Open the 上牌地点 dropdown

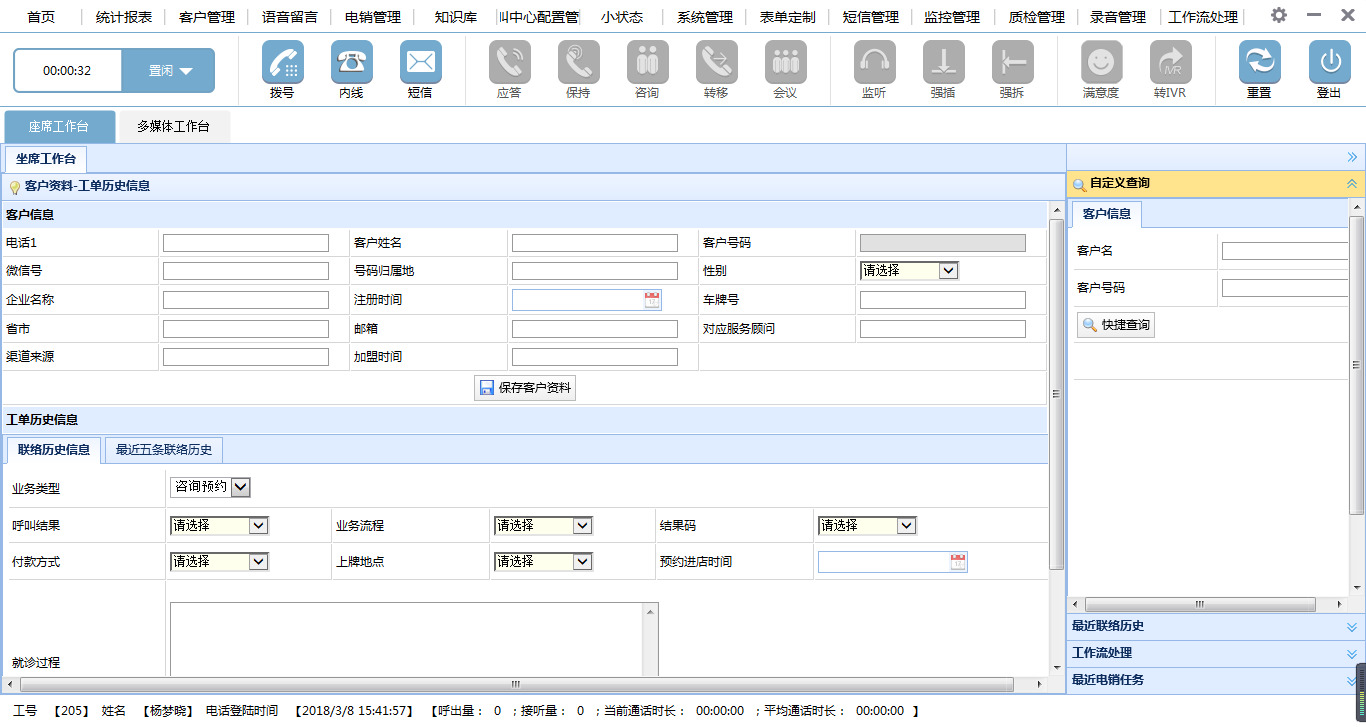(x=543, y=562)
